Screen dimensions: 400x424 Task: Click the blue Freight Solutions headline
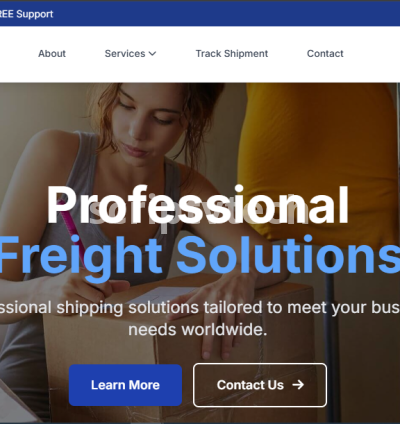[x=200, y=255]
